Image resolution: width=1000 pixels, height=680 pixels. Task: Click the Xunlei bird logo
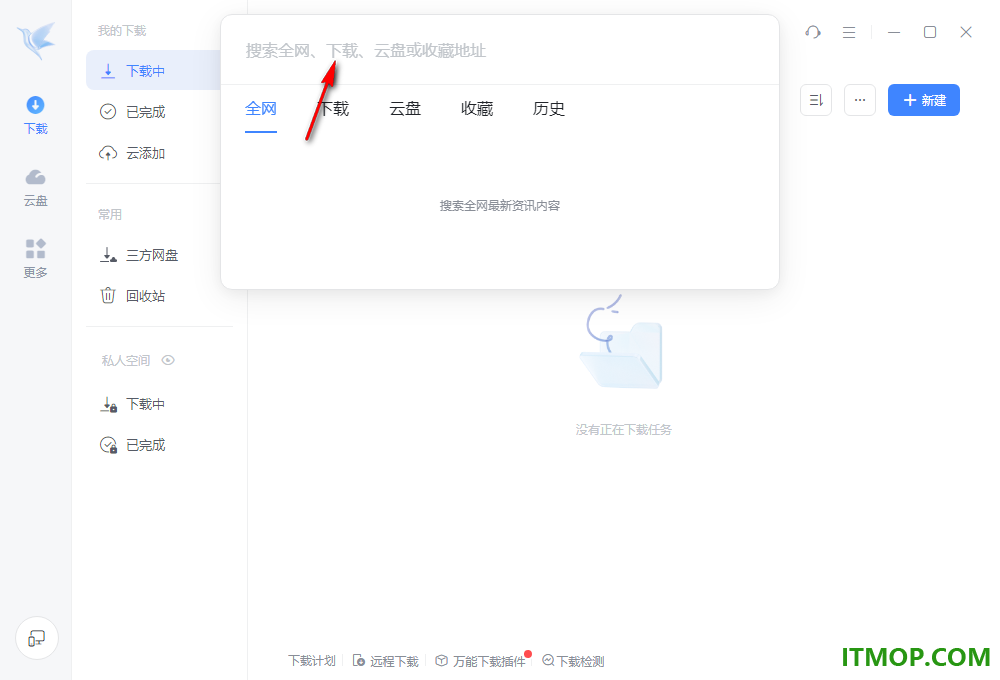click(36, 41)
